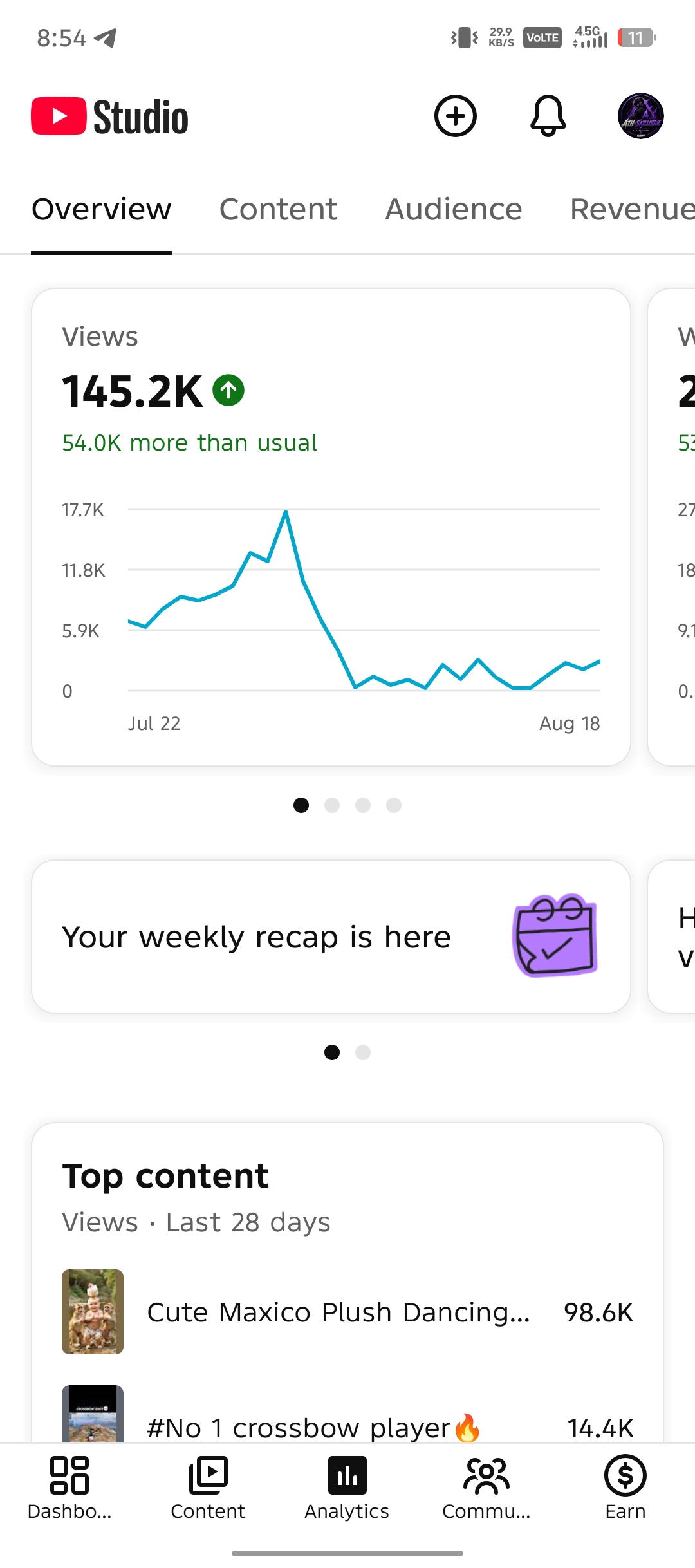Select Analytics in bottom navigation
695x1568 pixels.
pos(347,1489)
